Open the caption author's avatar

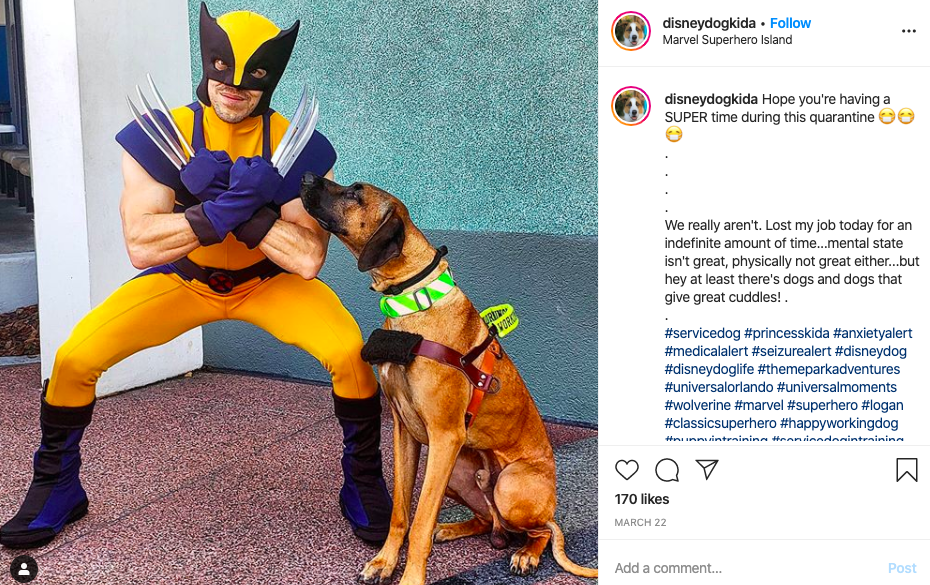tap(631, 106)
